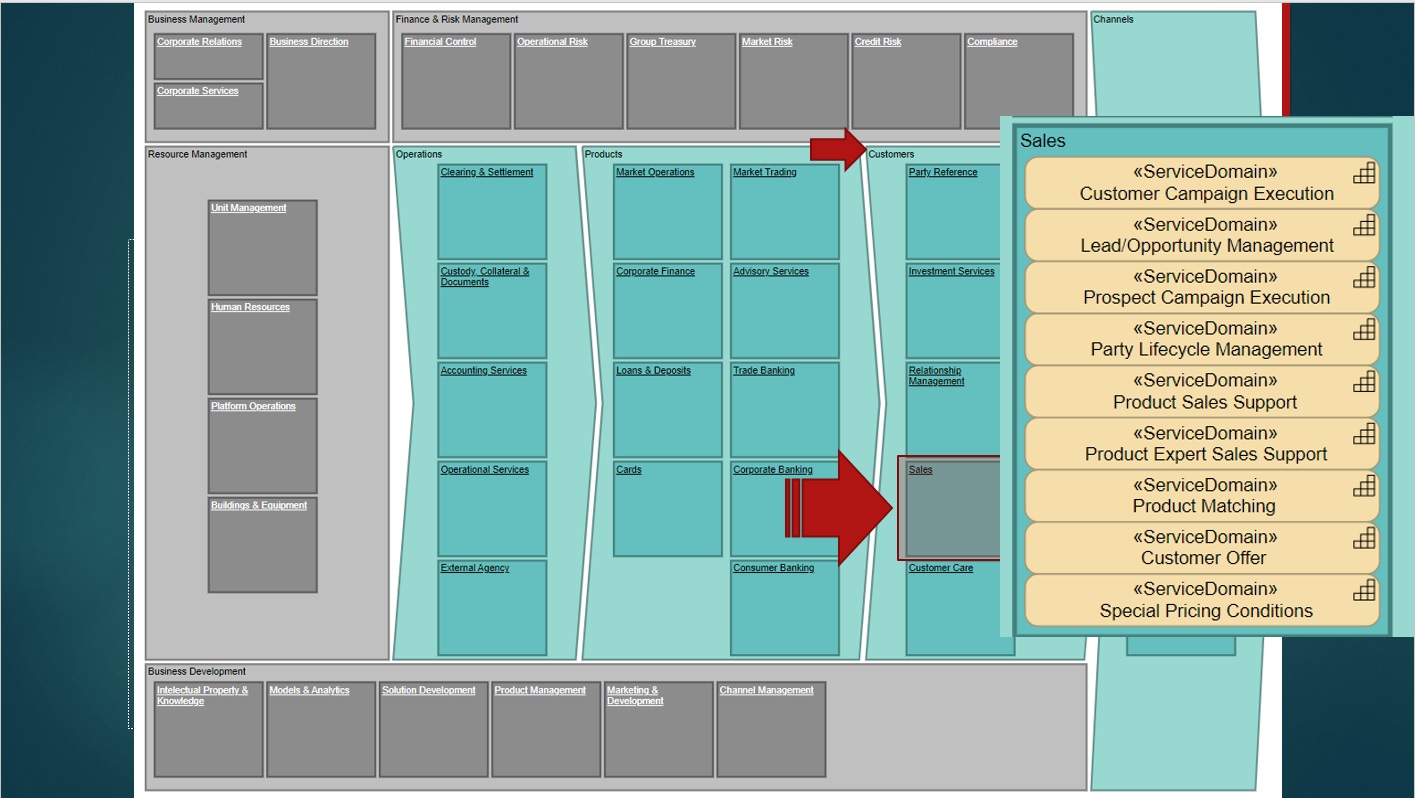Open the Accounting Services link
The width and height of the screenshot is (1415, 798).
[x=483, y=370]
